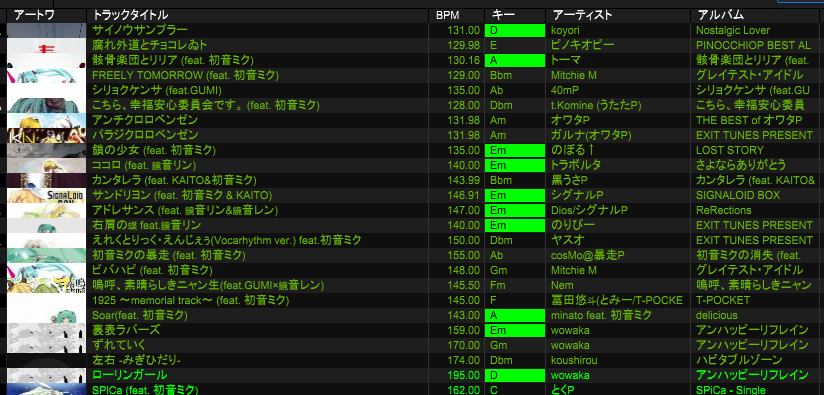Click highlighted track title ローリンガール
Image resolution: width=824 pixels, height=395 pixels.
pyautogui.click(x=130, y=375)
